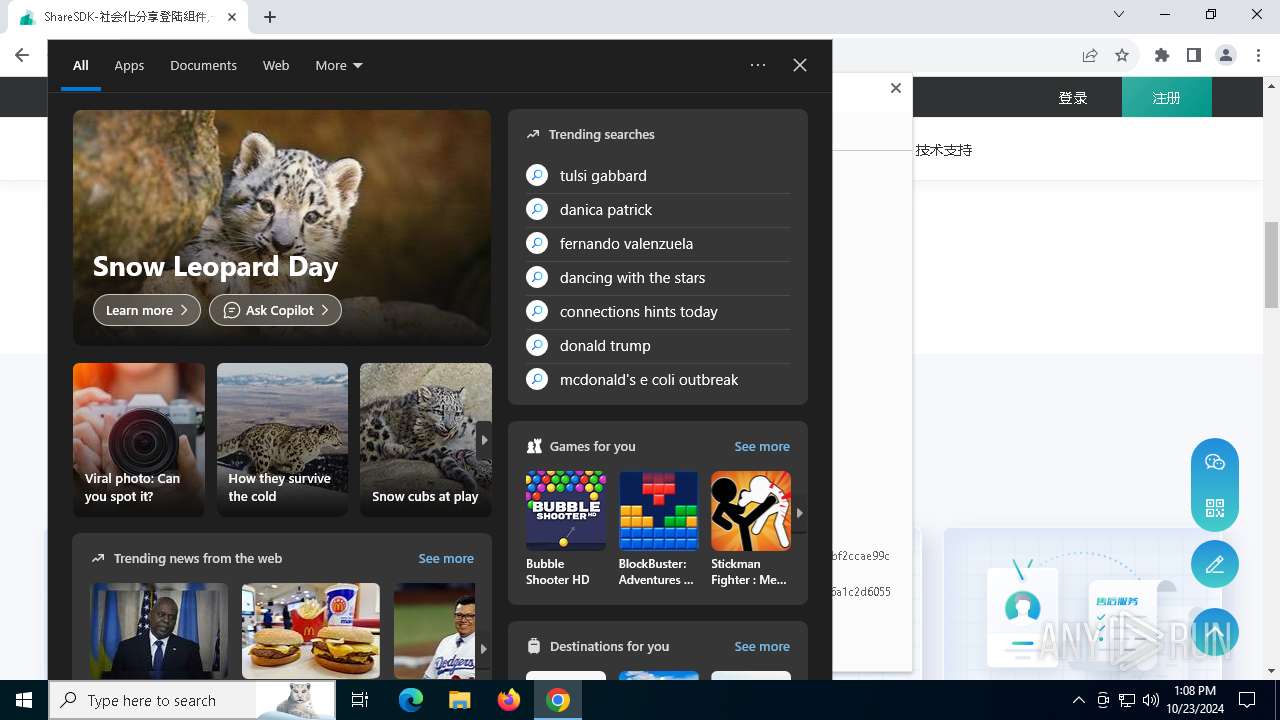This screenshot has width=1280, height=720.
Task: Show hidden system tray icons
Action: point(1078,700)
